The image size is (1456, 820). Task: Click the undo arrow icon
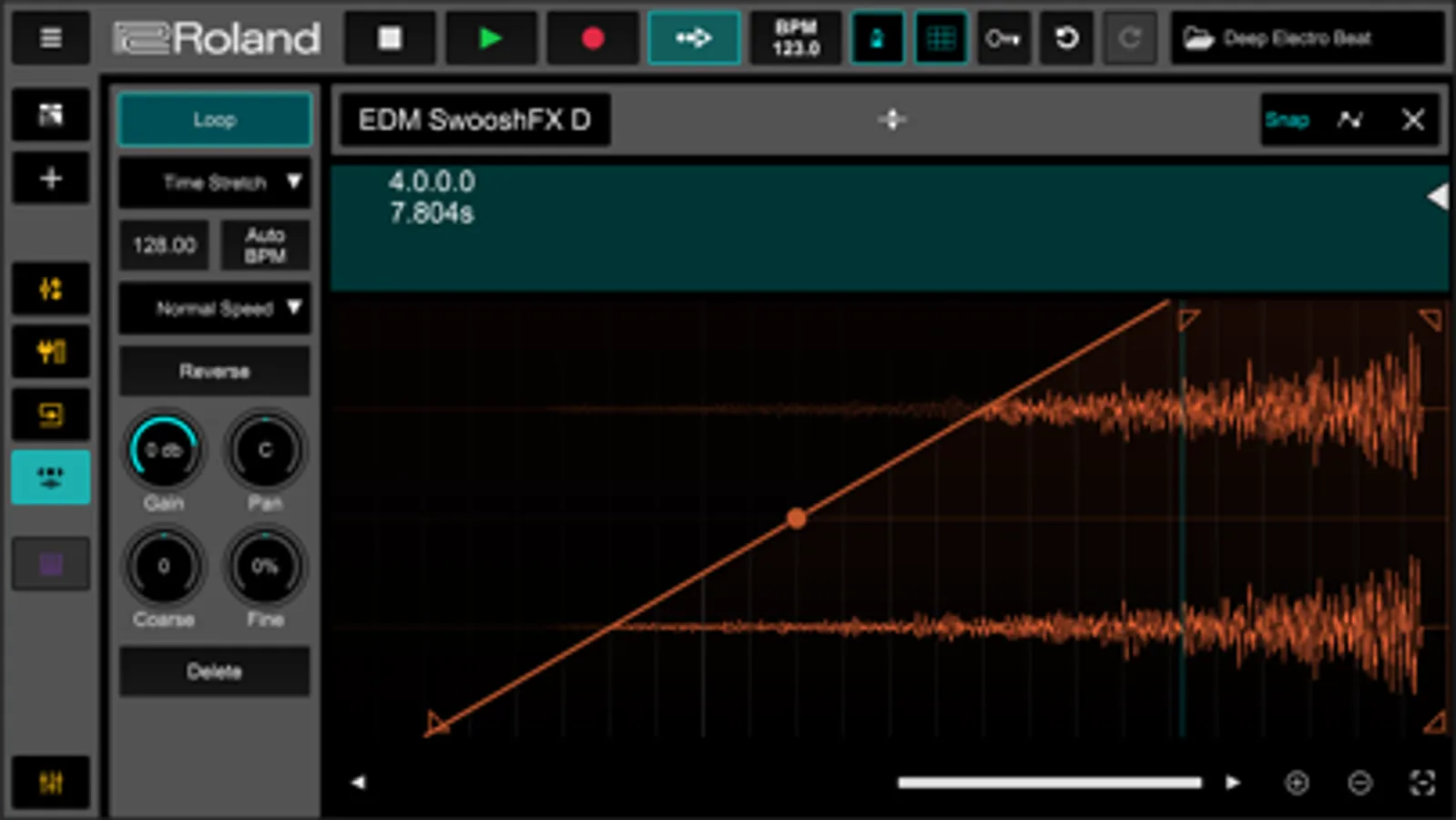point(1066,38)
